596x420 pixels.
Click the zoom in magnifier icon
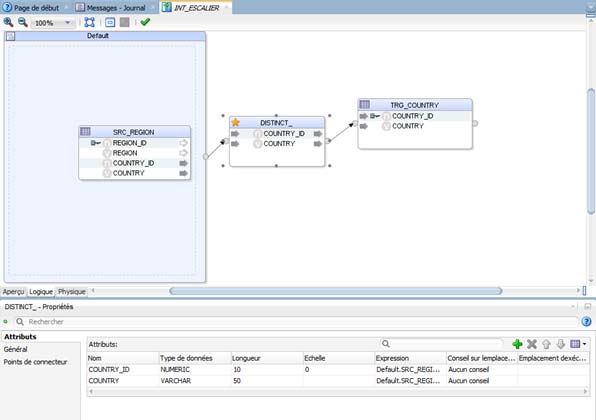8,22
